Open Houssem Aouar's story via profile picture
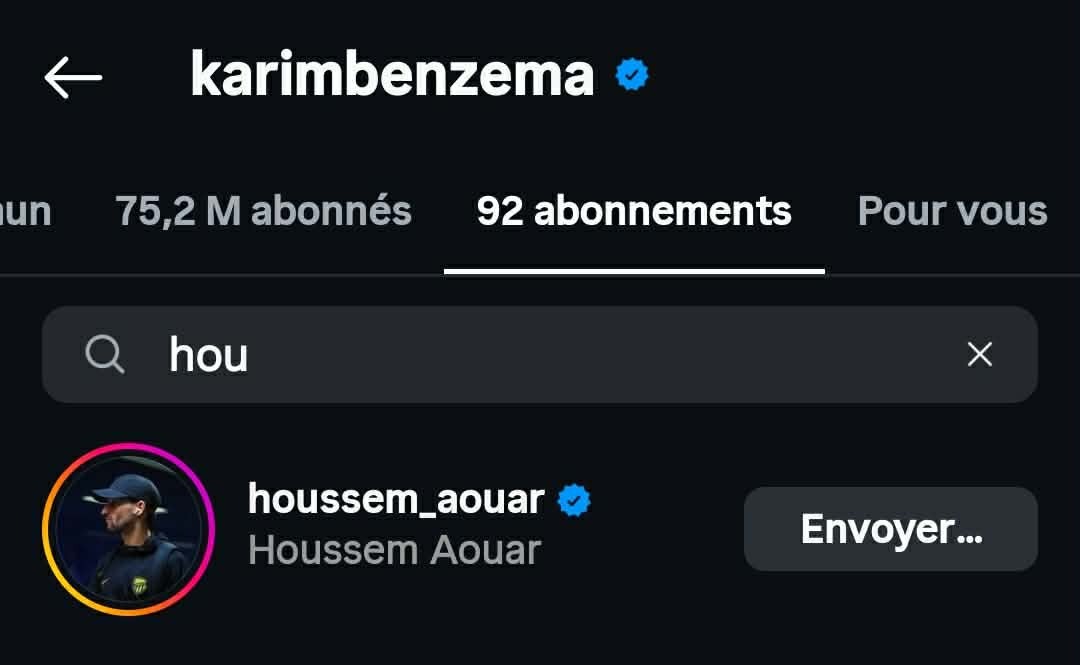The width and height of the screenshot is (1080, 665). (128, 528)
